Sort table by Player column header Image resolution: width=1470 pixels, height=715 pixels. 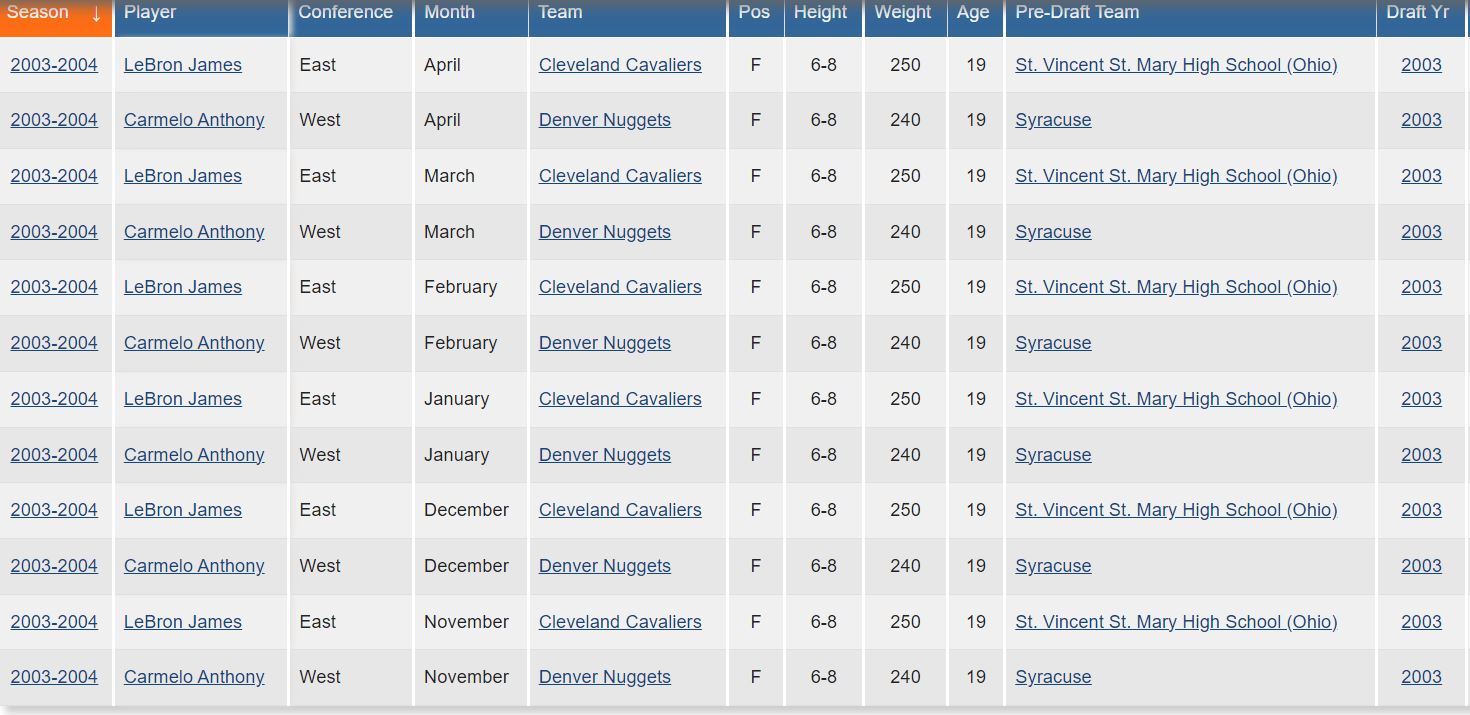click(150, 12)
